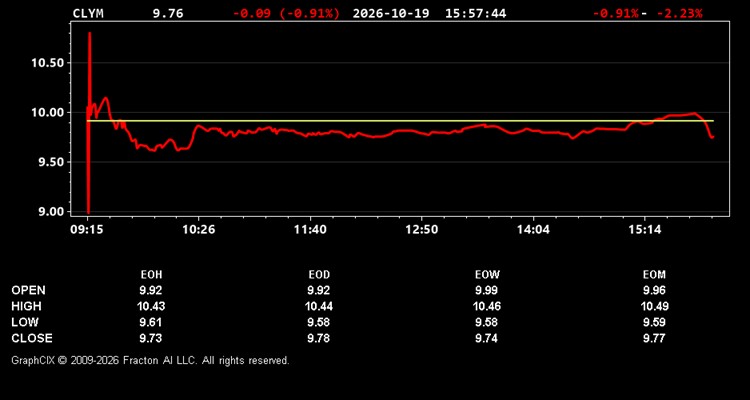This screenshot has width=750, height=400.
Task: Click the LOW row label
Action: [x=25, y=322]
